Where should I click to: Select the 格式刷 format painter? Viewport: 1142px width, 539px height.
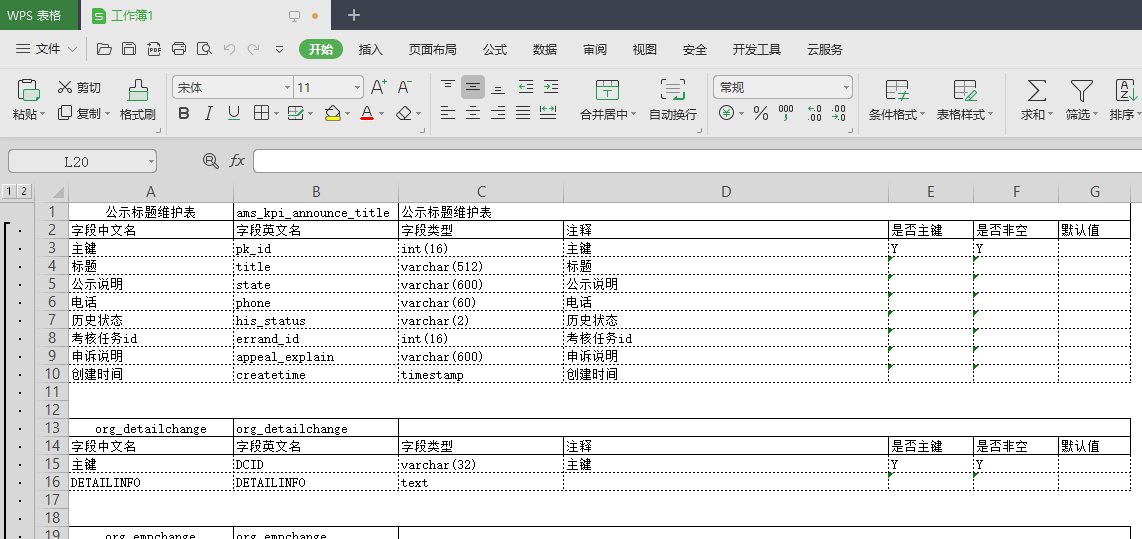[138, 101]
